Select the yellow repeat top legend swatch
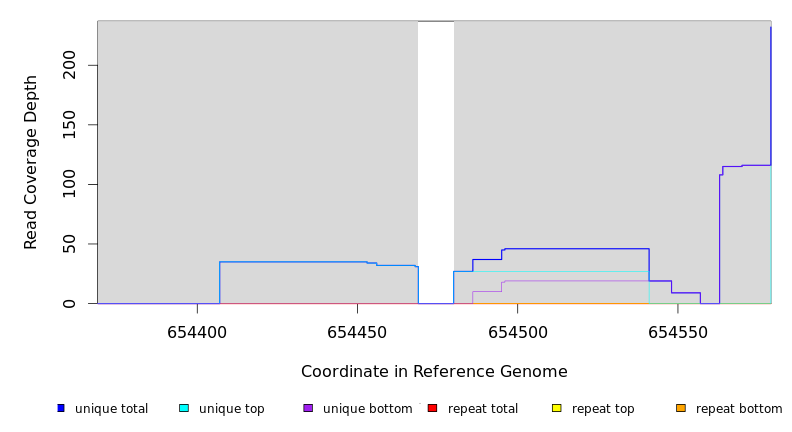The height and width of the screenshot is (432, 792). 557,408
